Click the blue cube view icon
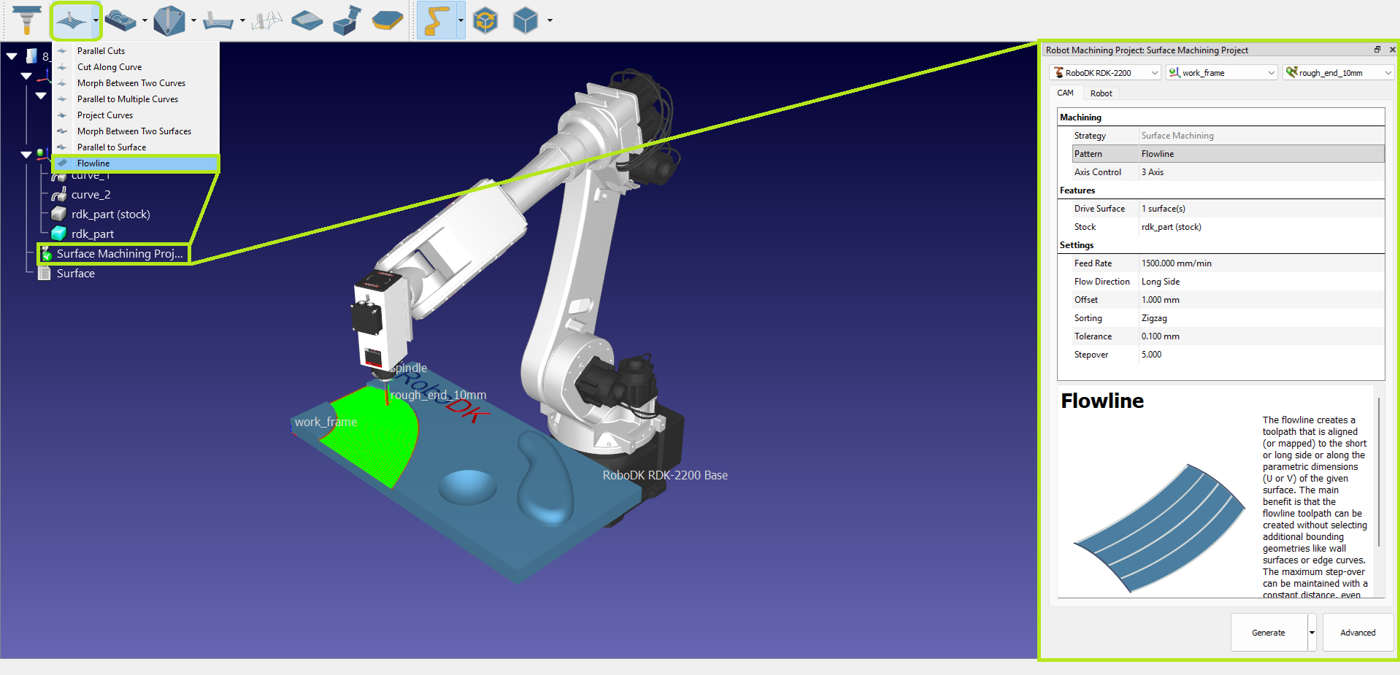 (x=525, y=20)
